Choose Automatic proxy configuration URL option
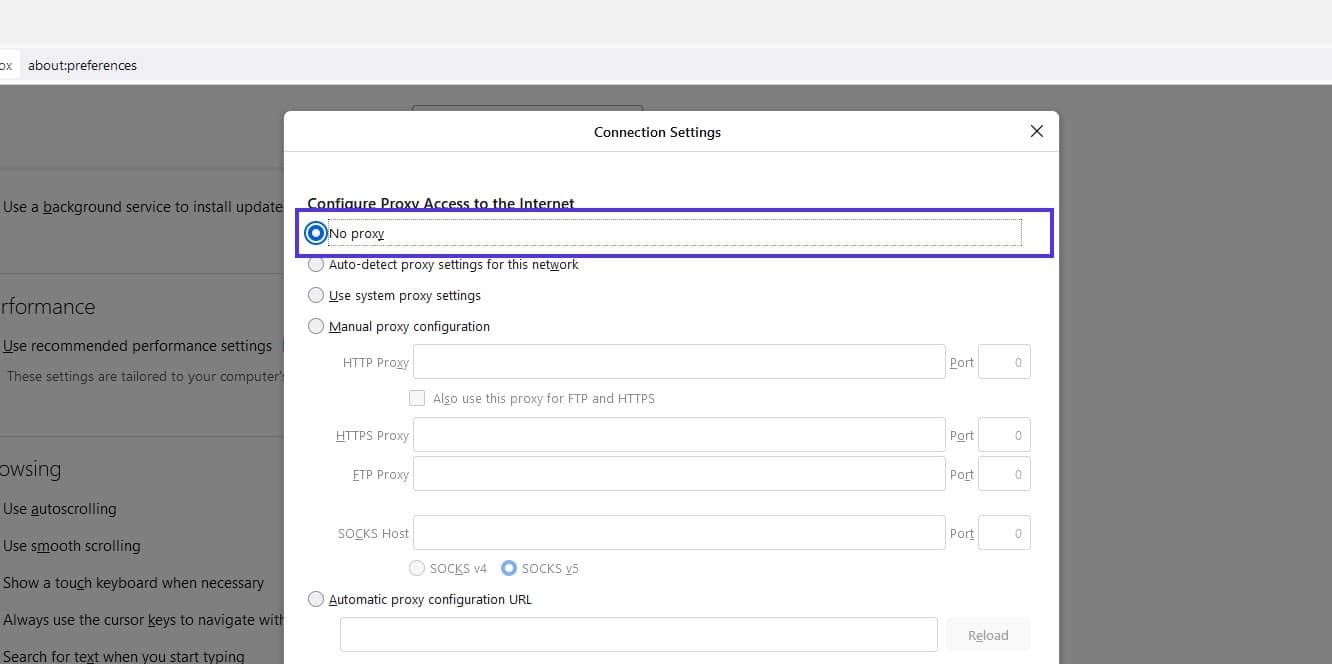Image resolution: width=1332 pixels, height=664 pixels. [x=316, y=600]
